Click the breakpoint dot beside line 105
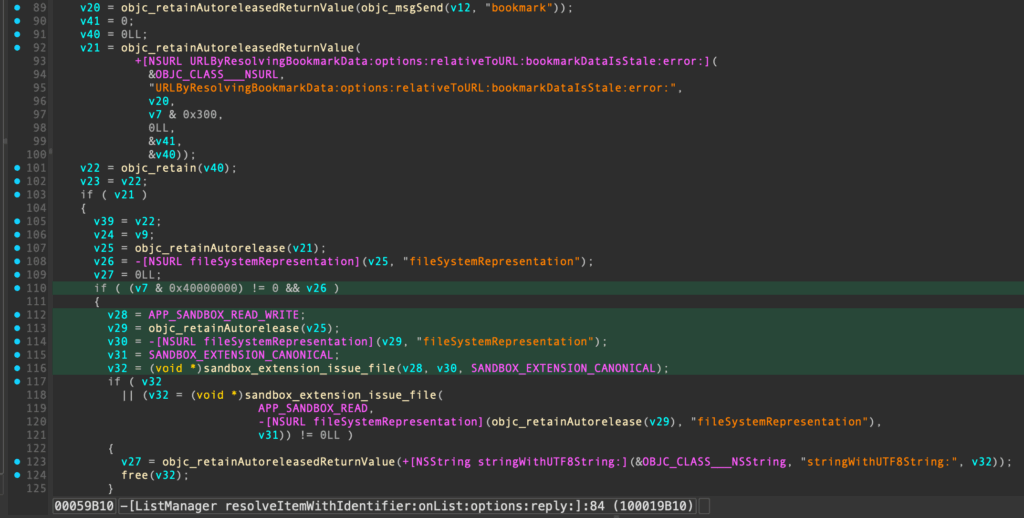The height and width of the screenshot is (518, 1024). pyautogui.click(x=18, y=221)
